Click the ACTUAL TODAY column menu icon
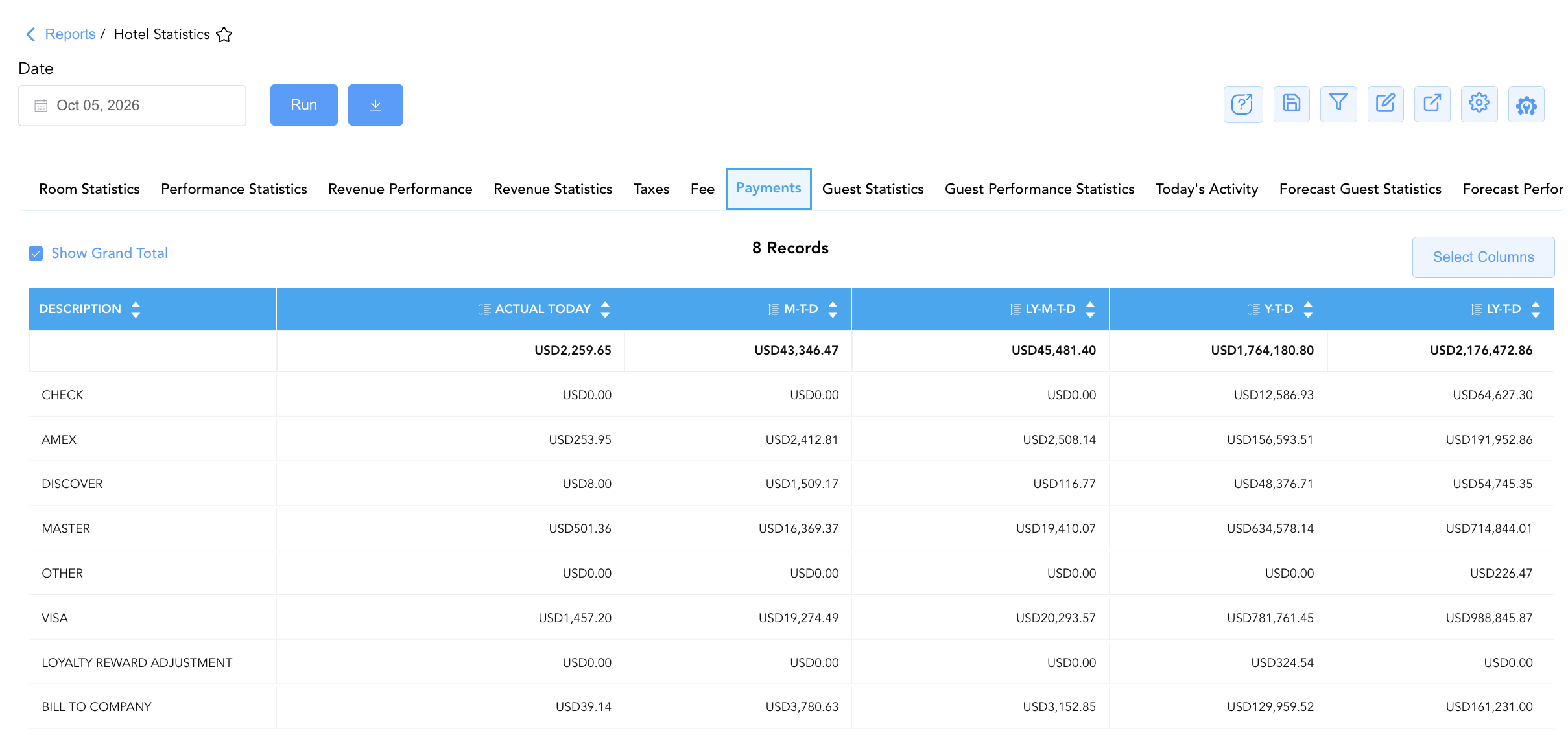1568x735 pixels. click(x=484, y=309)
